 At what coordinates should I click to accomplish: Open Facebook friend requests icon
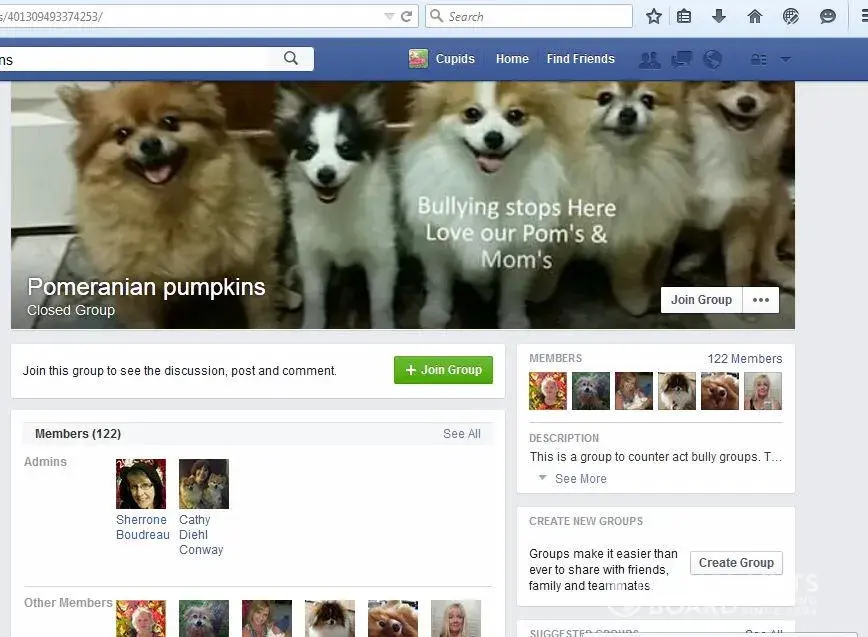[x=649, y=59]
